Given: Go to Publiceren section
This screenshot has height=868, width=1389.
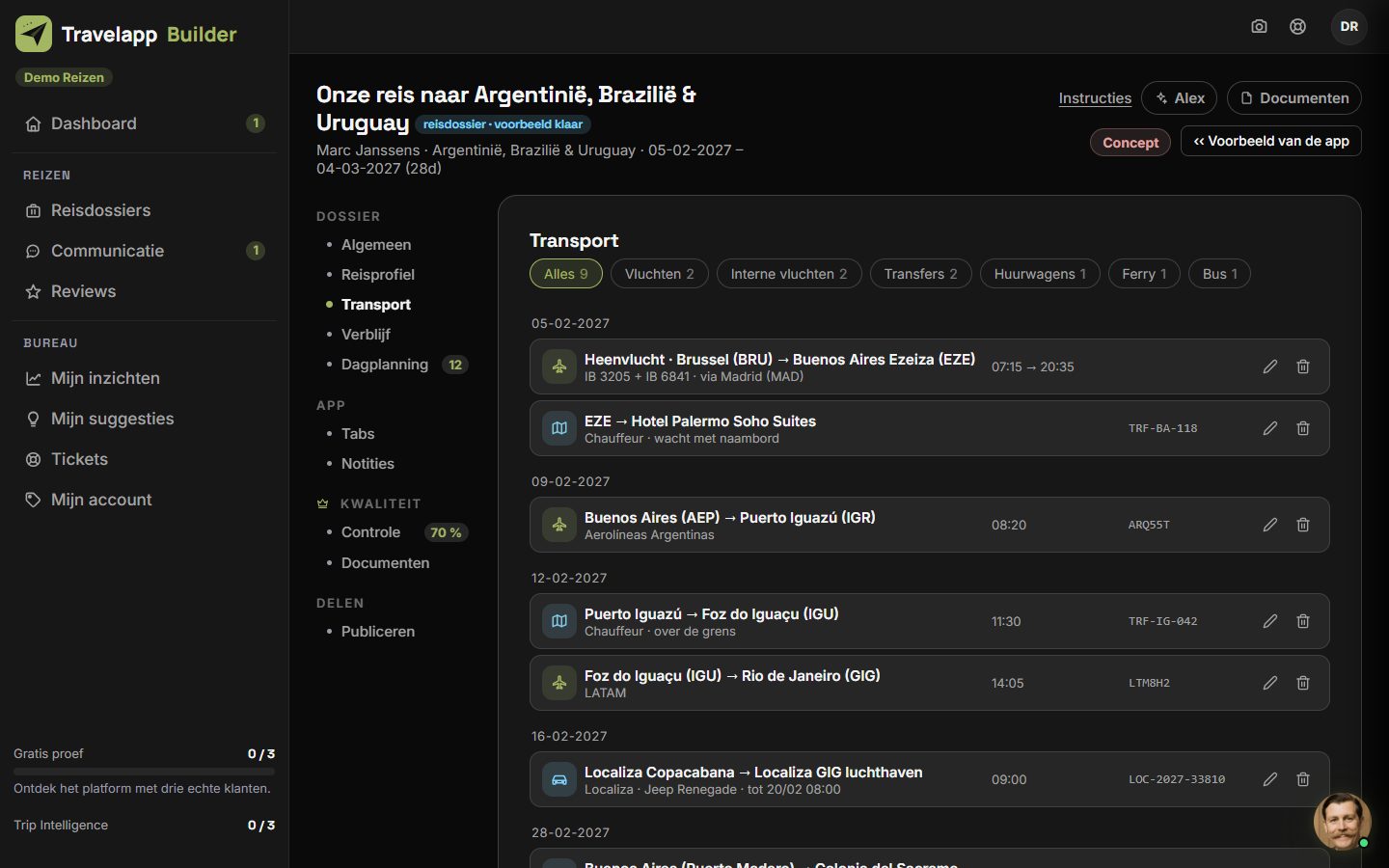Looking at the screenshot, I should (378, 632).
